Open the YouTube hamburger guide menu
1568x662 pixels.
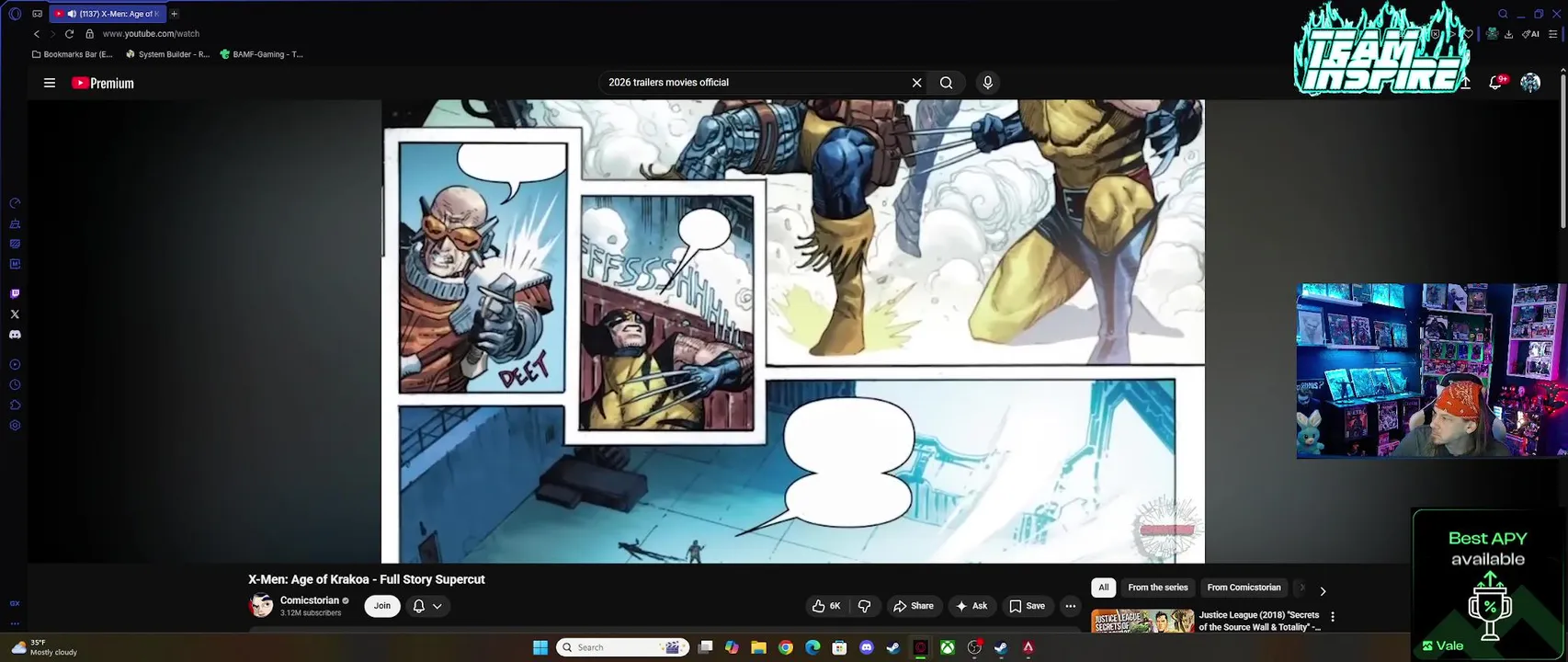pyautogui.click(x=50, y=83)
